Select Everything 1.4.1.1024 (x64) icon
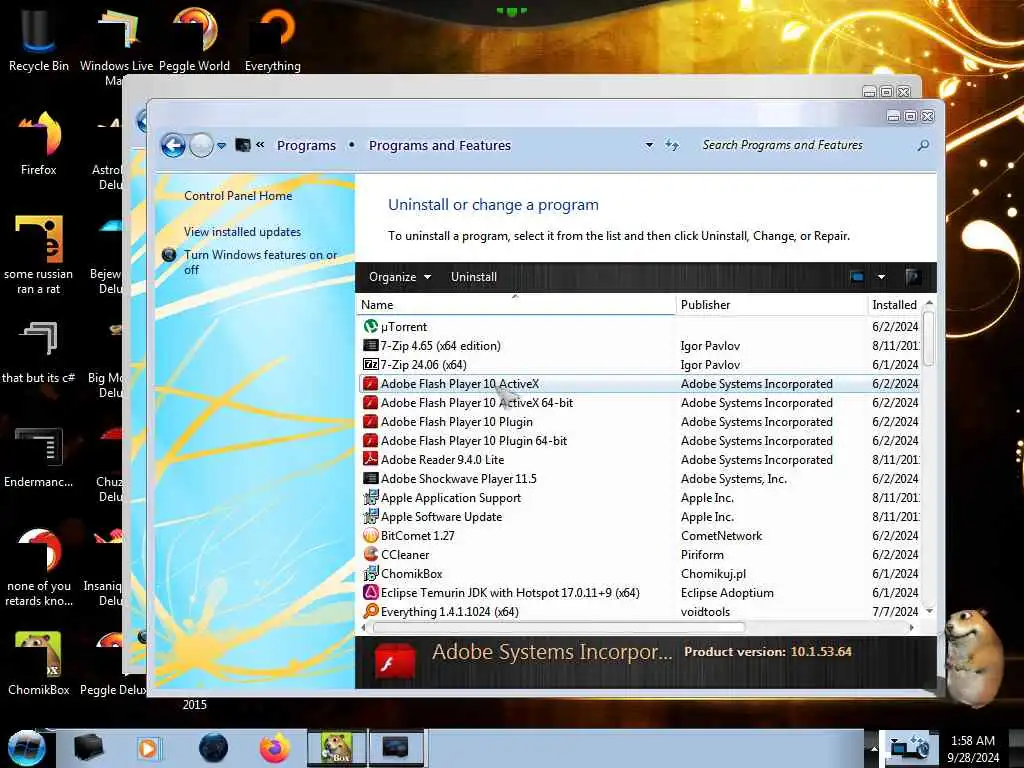 point(370,611)
